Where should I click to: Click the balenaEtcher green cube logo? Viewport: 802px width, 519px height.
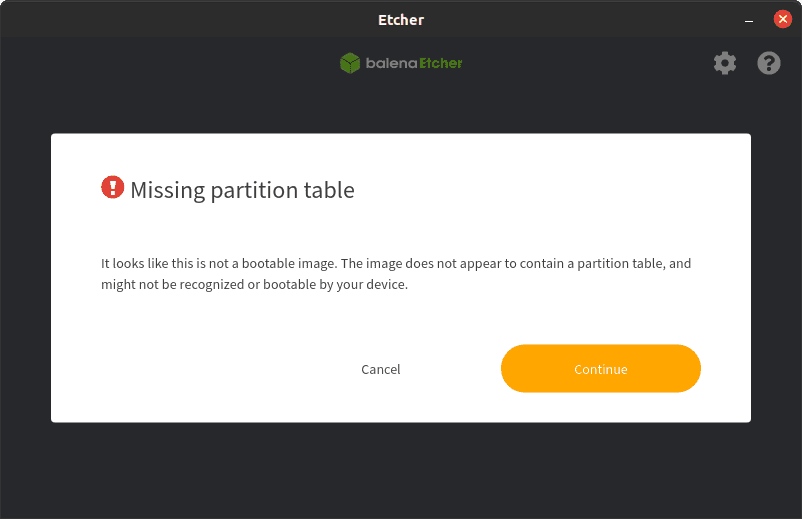349,64
